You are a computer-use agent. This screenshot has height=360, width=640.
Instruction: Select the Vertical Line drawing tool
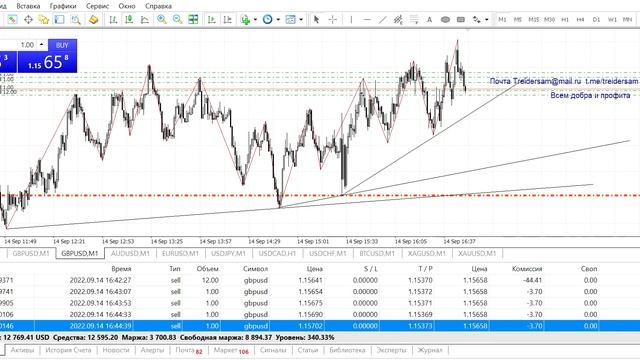(351, 19)
